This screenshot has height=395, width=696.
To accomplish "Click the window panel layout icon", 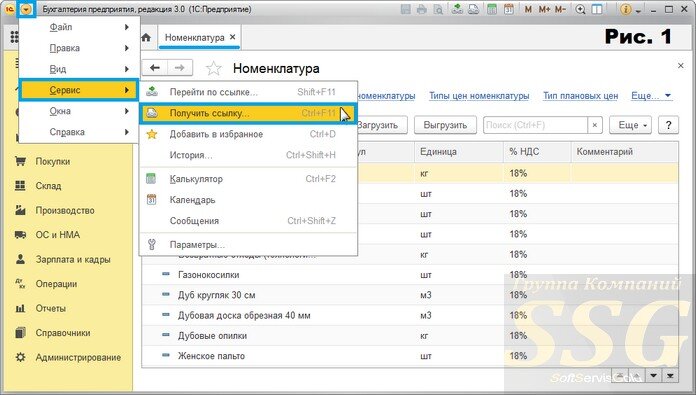I will pos(597,9).
